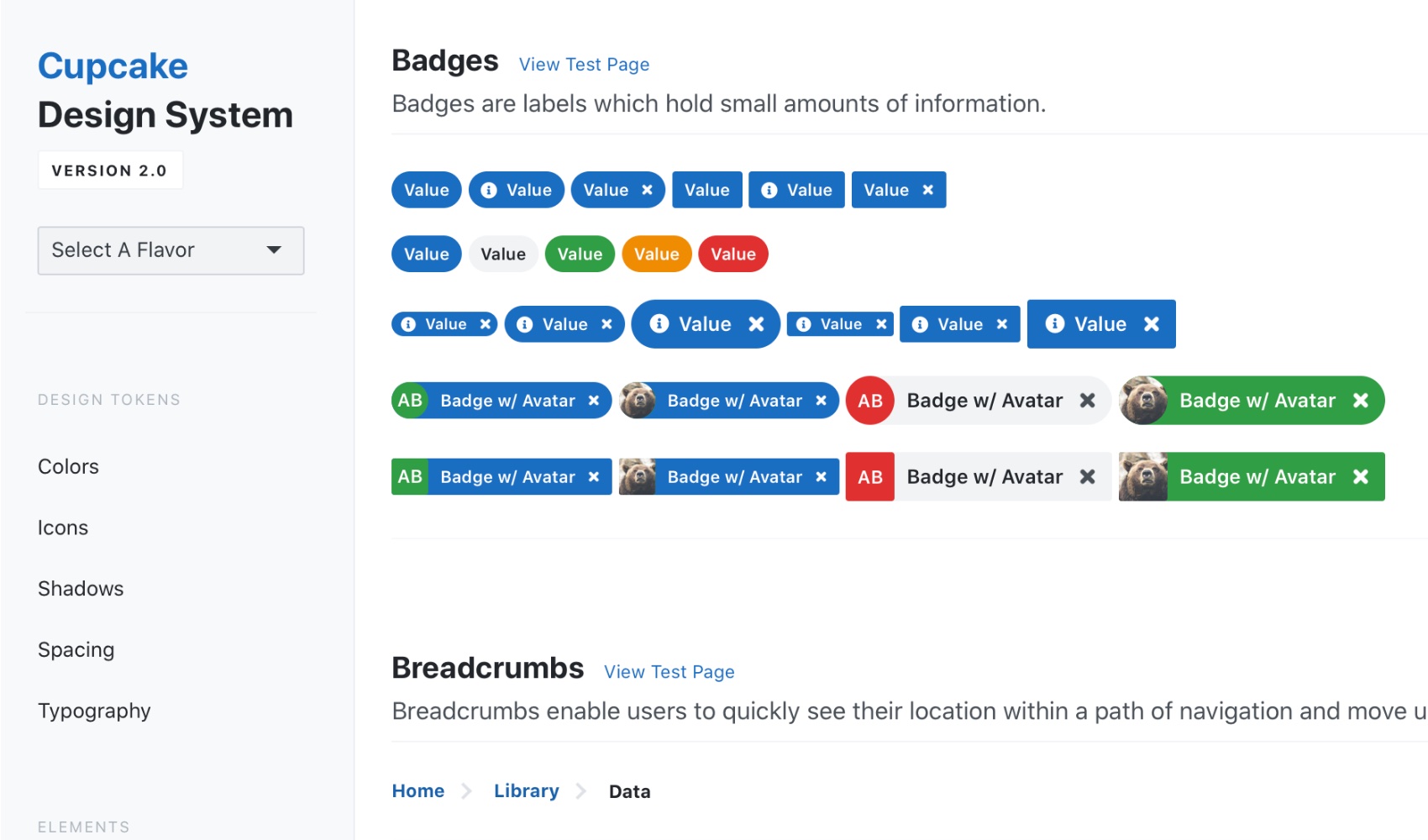The height and width of the screenshot is (840, 1428).
Task: Click the X on the square green Badge w/ Avatar
Action: pyautogui.click(x=1361, y=477)
